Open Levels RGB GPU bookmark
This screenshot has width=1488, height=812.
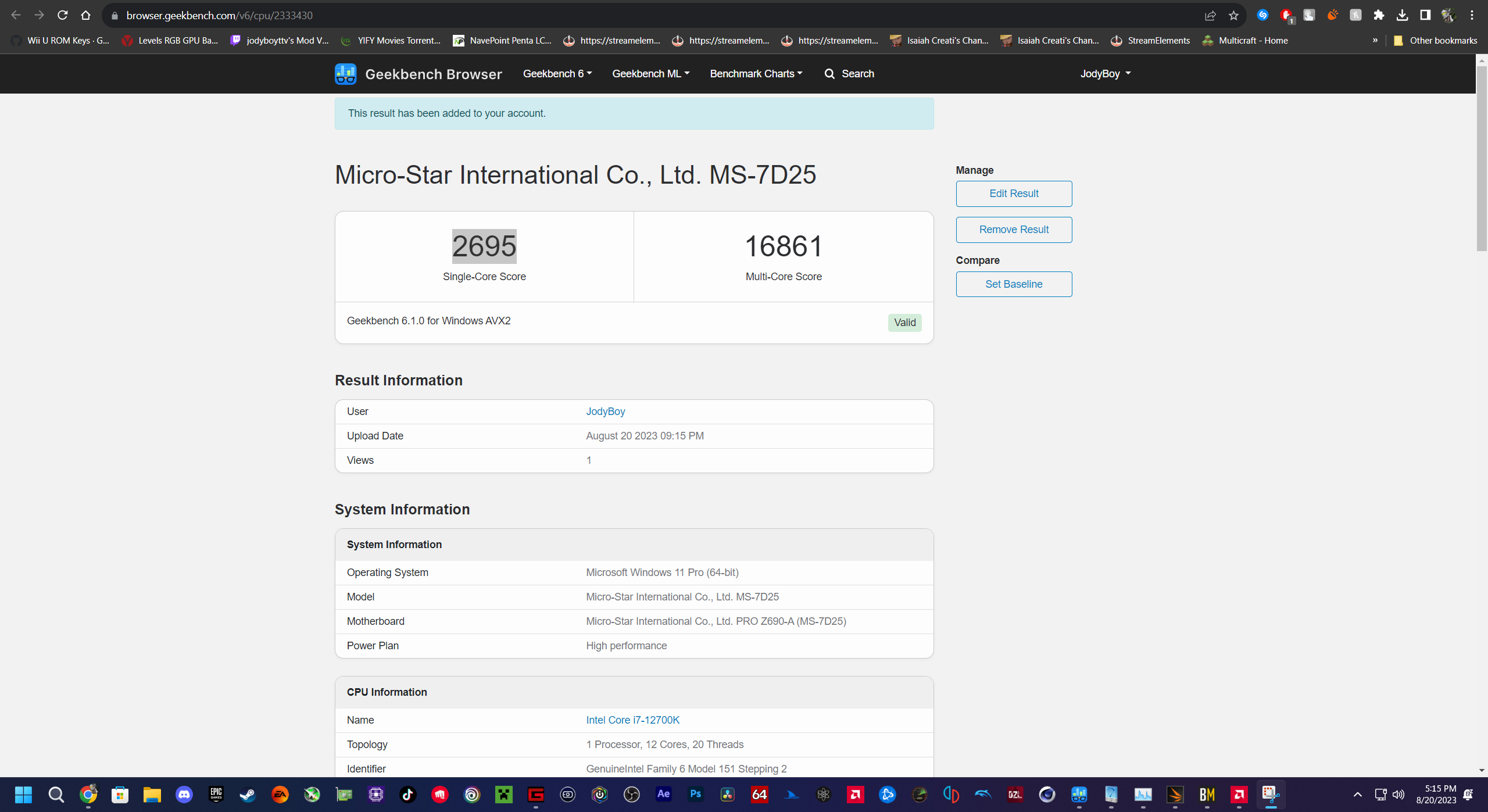coord(170,40)
